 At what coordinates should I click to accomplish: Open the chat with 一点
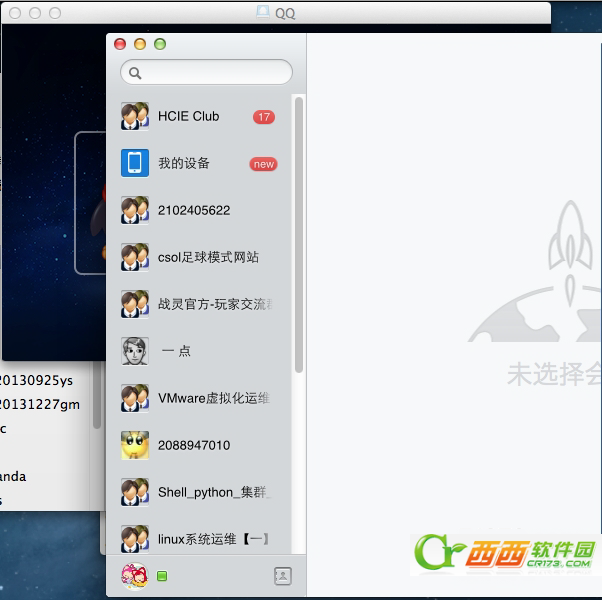click(x=199, y=351)
